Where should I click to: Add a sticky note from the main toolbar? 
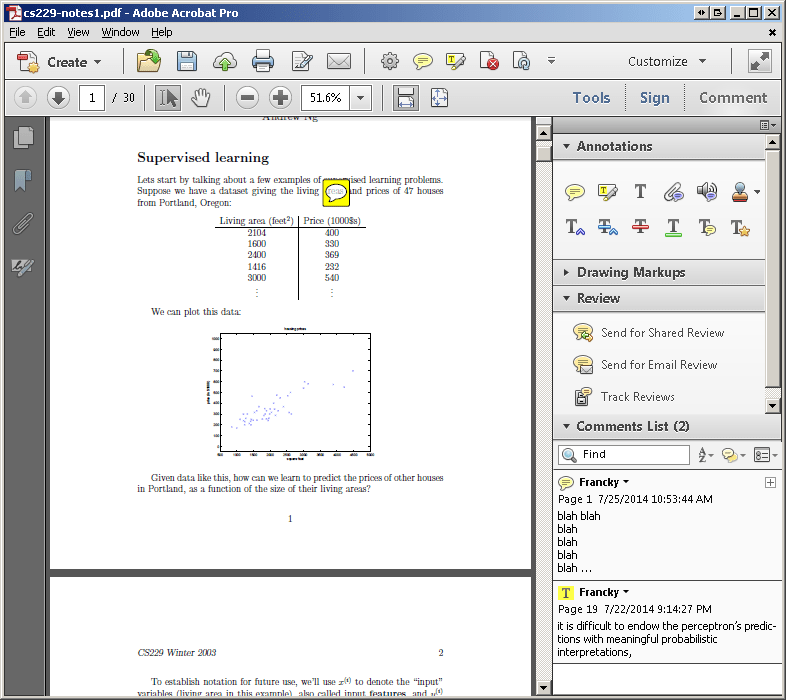coord(423,62)
